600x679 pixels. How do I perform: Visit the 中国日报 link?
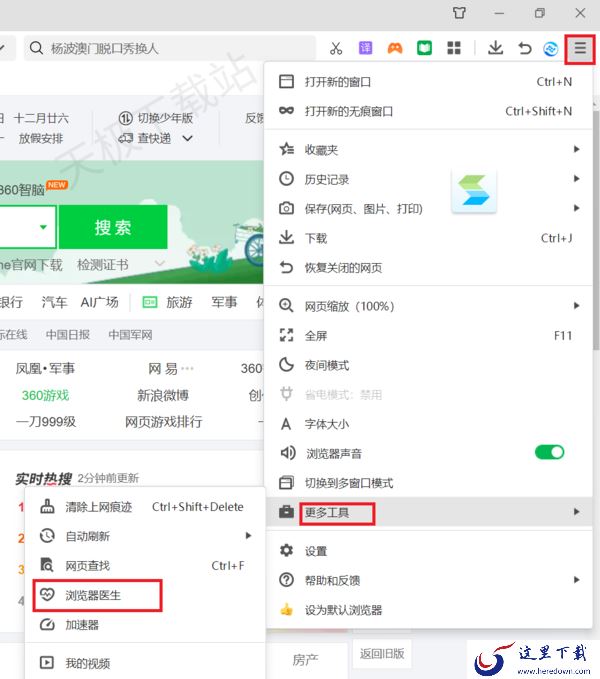pos(68,335)
